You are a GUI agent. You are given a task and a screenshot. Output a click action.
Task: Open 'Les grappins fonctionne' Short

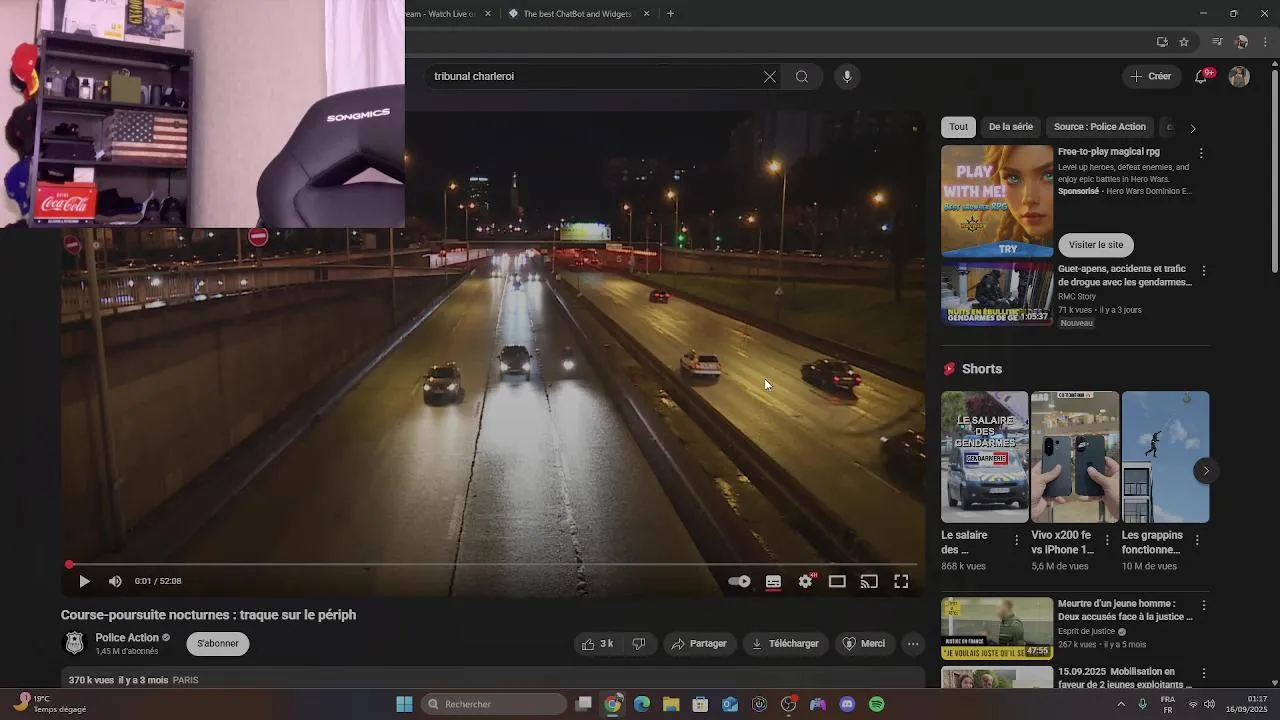tap(1165, 457)
